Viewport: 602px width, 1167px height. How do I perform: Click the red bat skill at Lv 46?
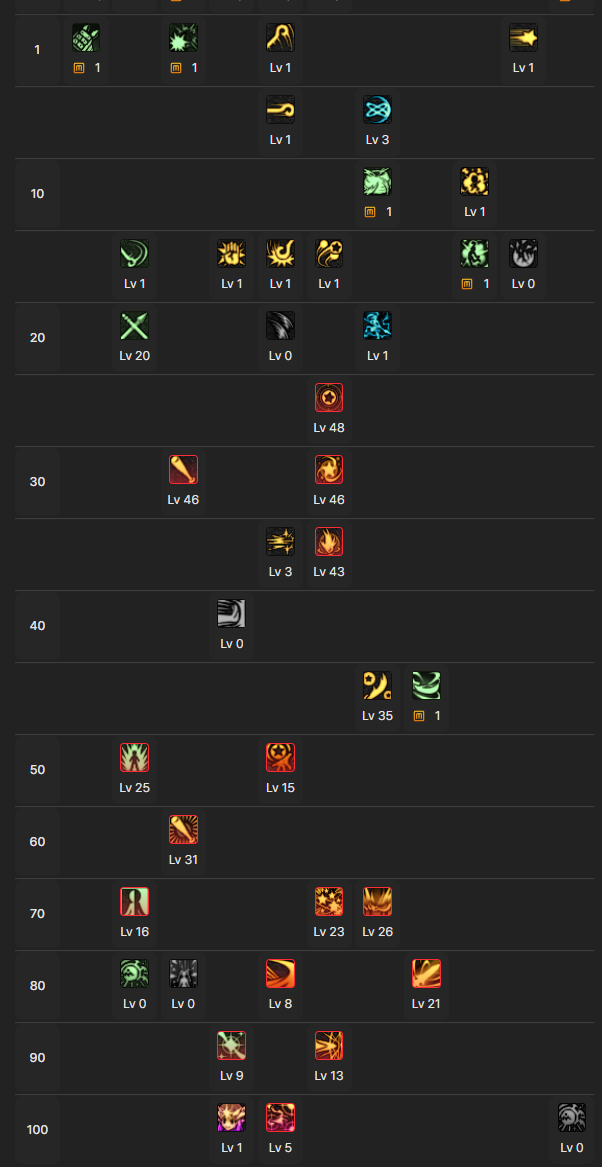pos(183,470)
